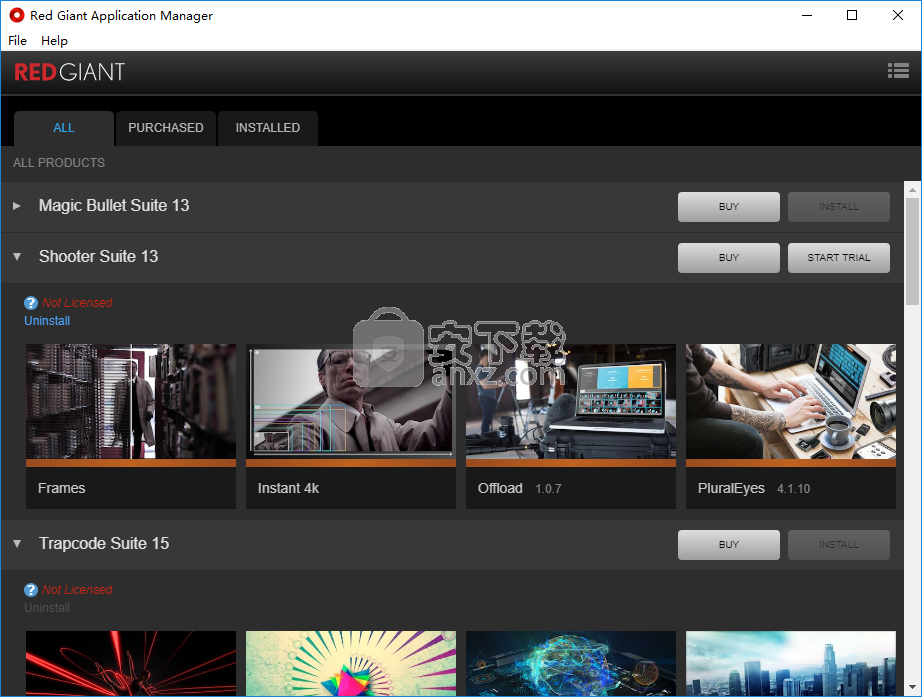Open the list view menu icon

click(x=898, y=71)
